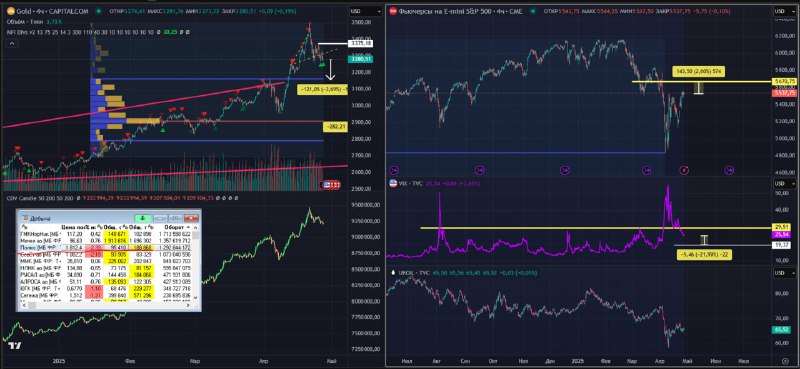Select the Полюс row in Добыча table
The width and height of the screenshot is (800, 369).
pos(105,247)
